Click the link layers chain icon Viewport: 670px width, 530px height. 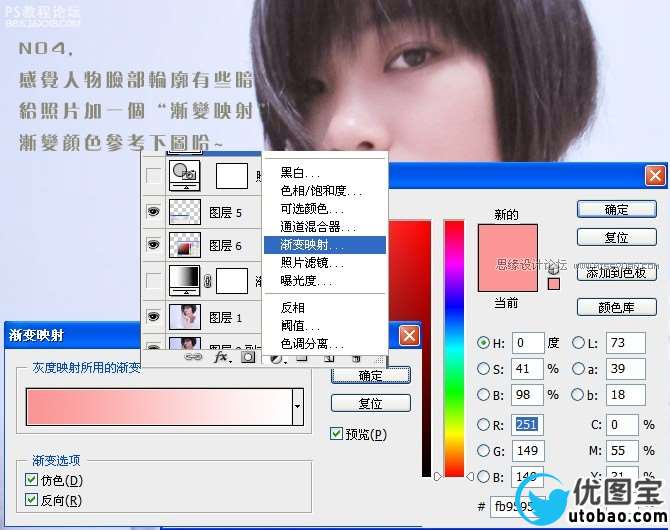pos(193,356)
